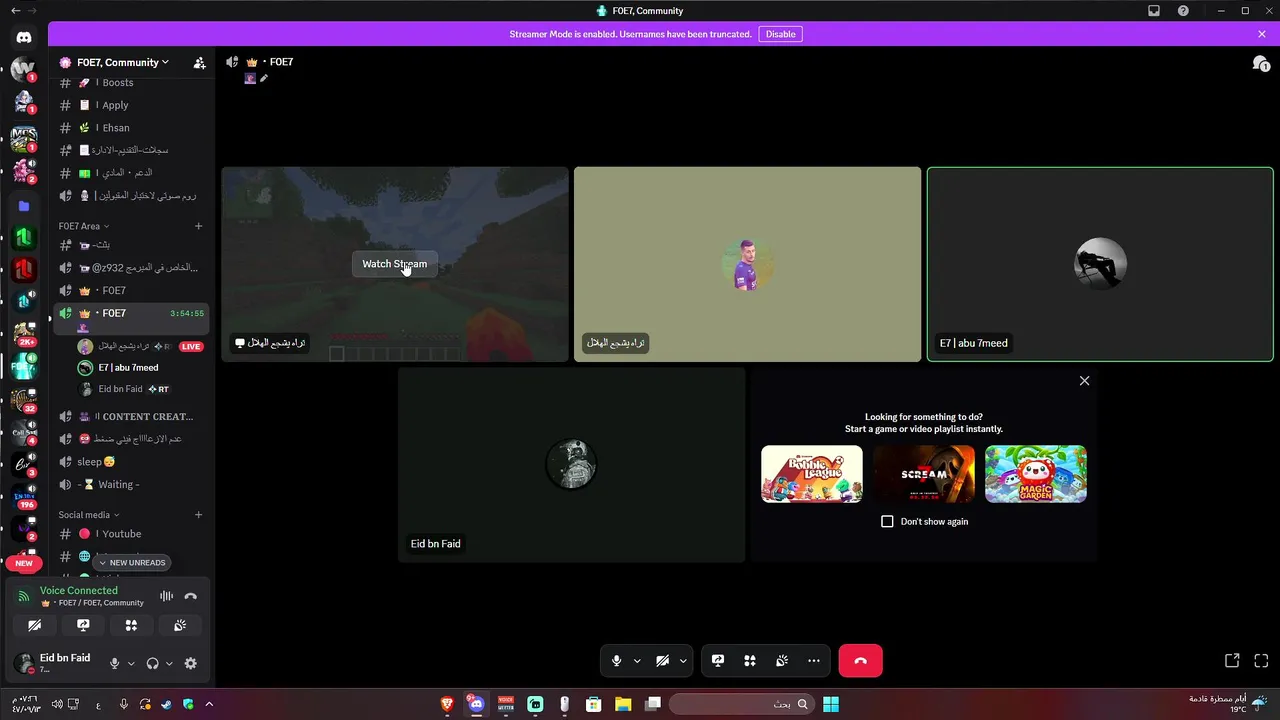
Task: Collapse the FOE7 Area category
Action: tap(83, 226)
